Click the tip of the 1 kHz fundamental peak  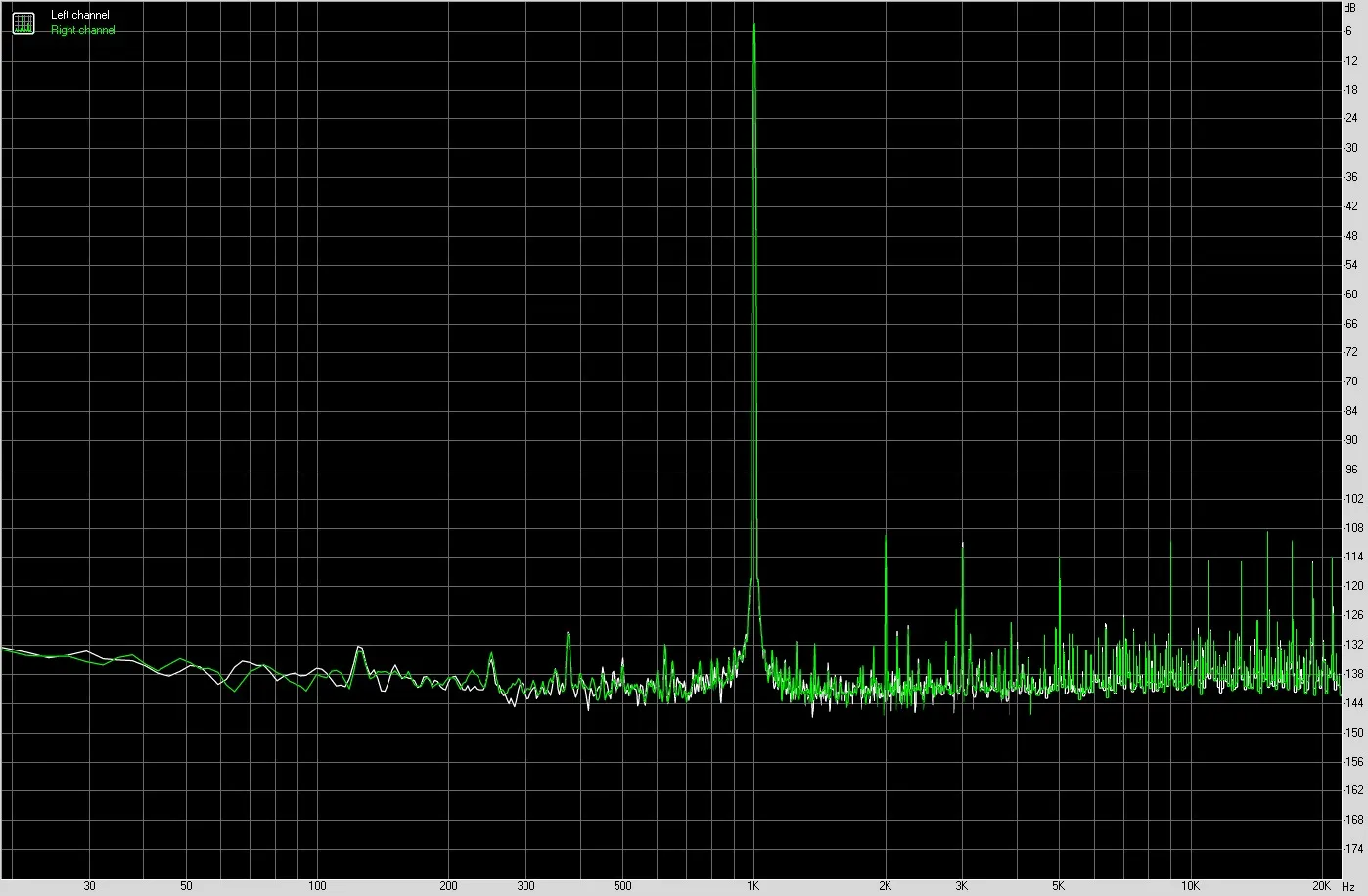pos(753,25)
